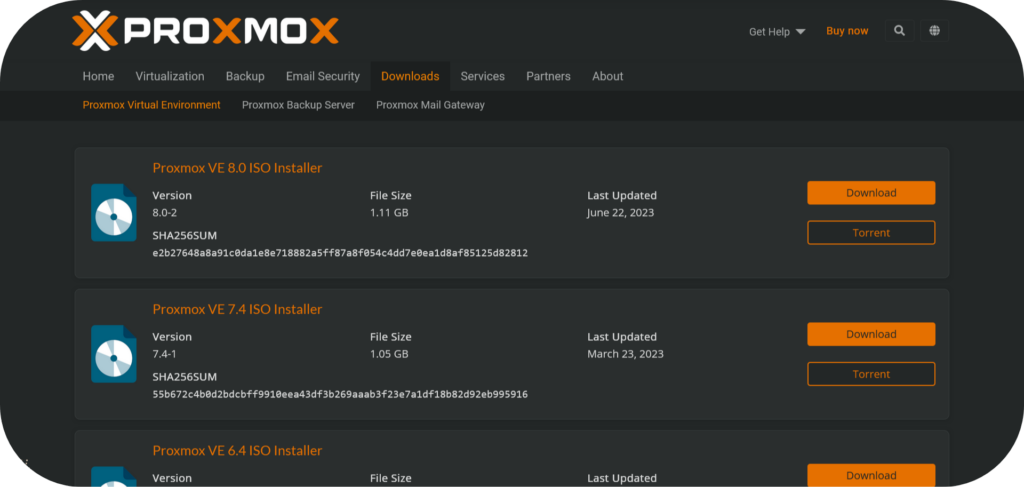Open the Downloads tab

tap(410, 76)
